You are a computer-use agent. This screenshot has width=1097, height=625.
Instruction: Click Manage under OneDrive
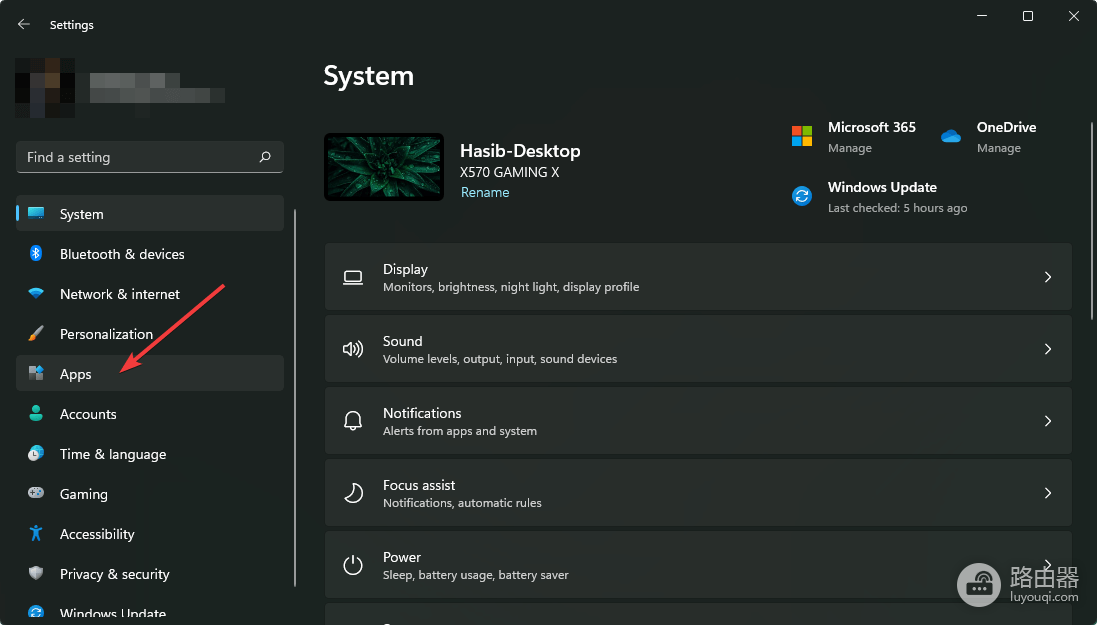(x=998, y=148)
